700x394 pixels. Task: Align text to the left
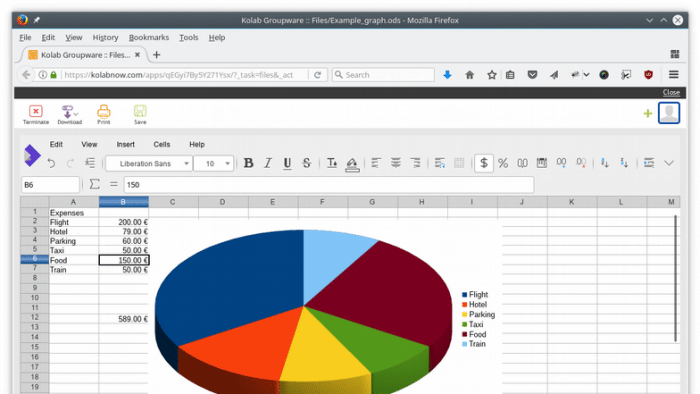[376, 163]
